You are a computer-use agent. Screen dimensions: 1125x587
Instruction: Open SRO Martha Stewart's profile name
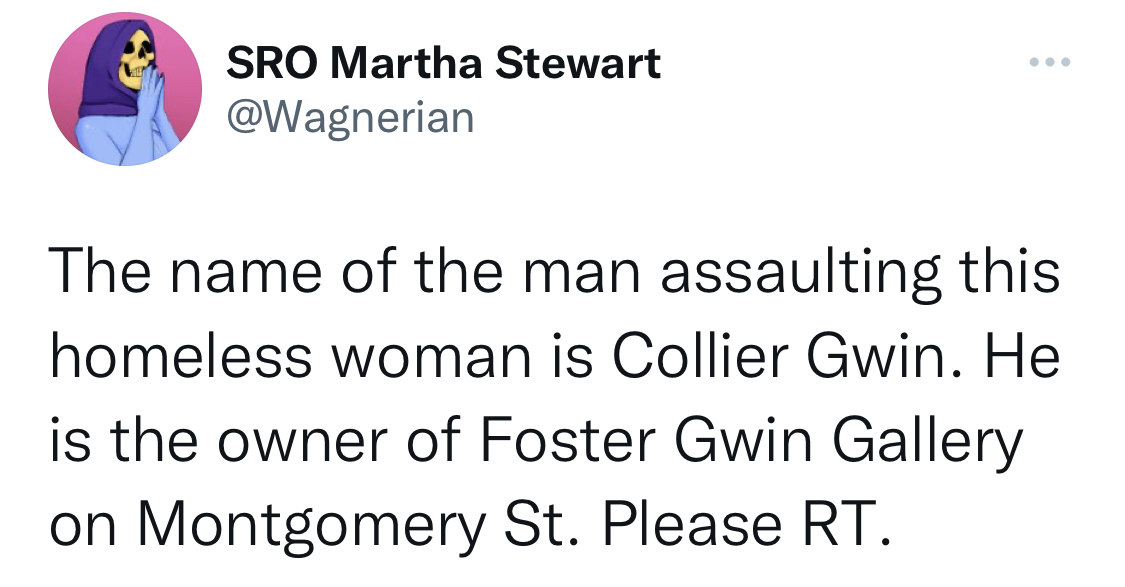[x=443, y=62]
